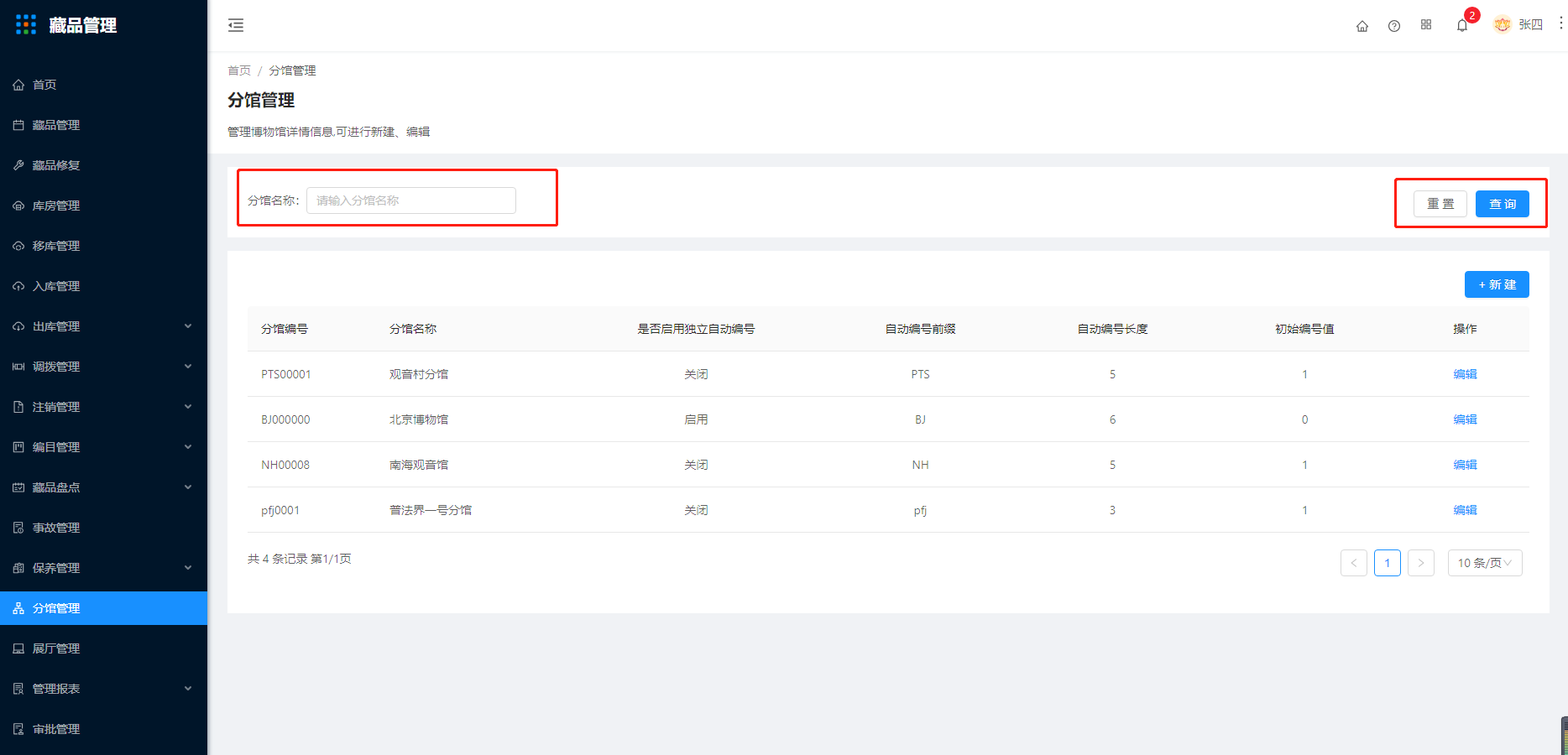Click the 编目管理 sidebar icon
1568x755 pixels.
18,447
